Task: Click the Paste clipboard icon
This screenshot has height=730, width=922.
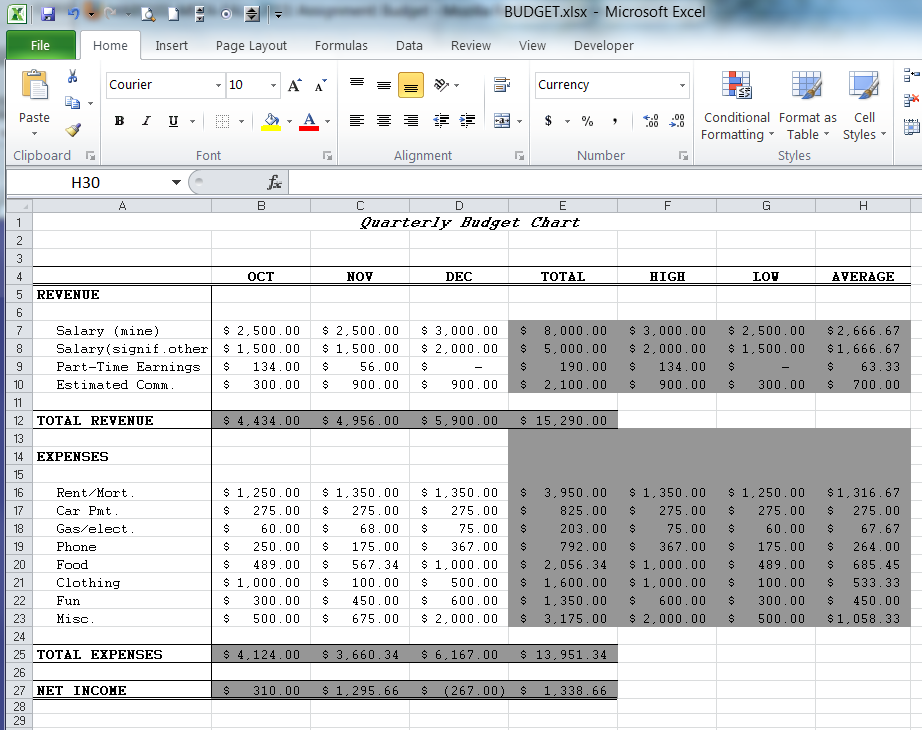Action: (35, 84)
